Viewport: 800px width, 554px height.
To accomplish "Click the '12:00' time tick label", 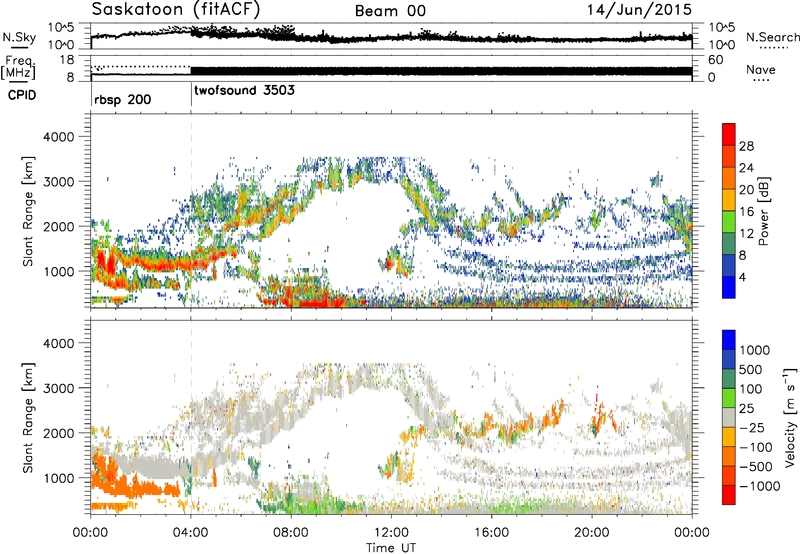I will (391, 533).
